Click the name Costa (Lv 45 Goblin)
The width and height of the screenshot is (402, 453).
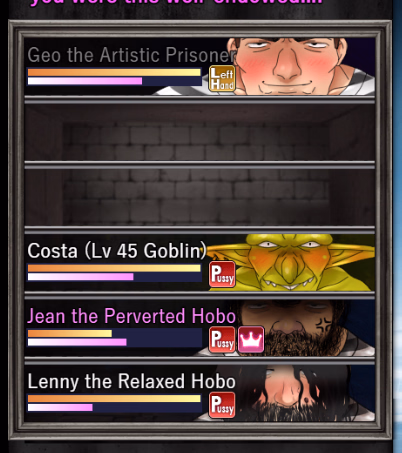click(x=117, y=251)
